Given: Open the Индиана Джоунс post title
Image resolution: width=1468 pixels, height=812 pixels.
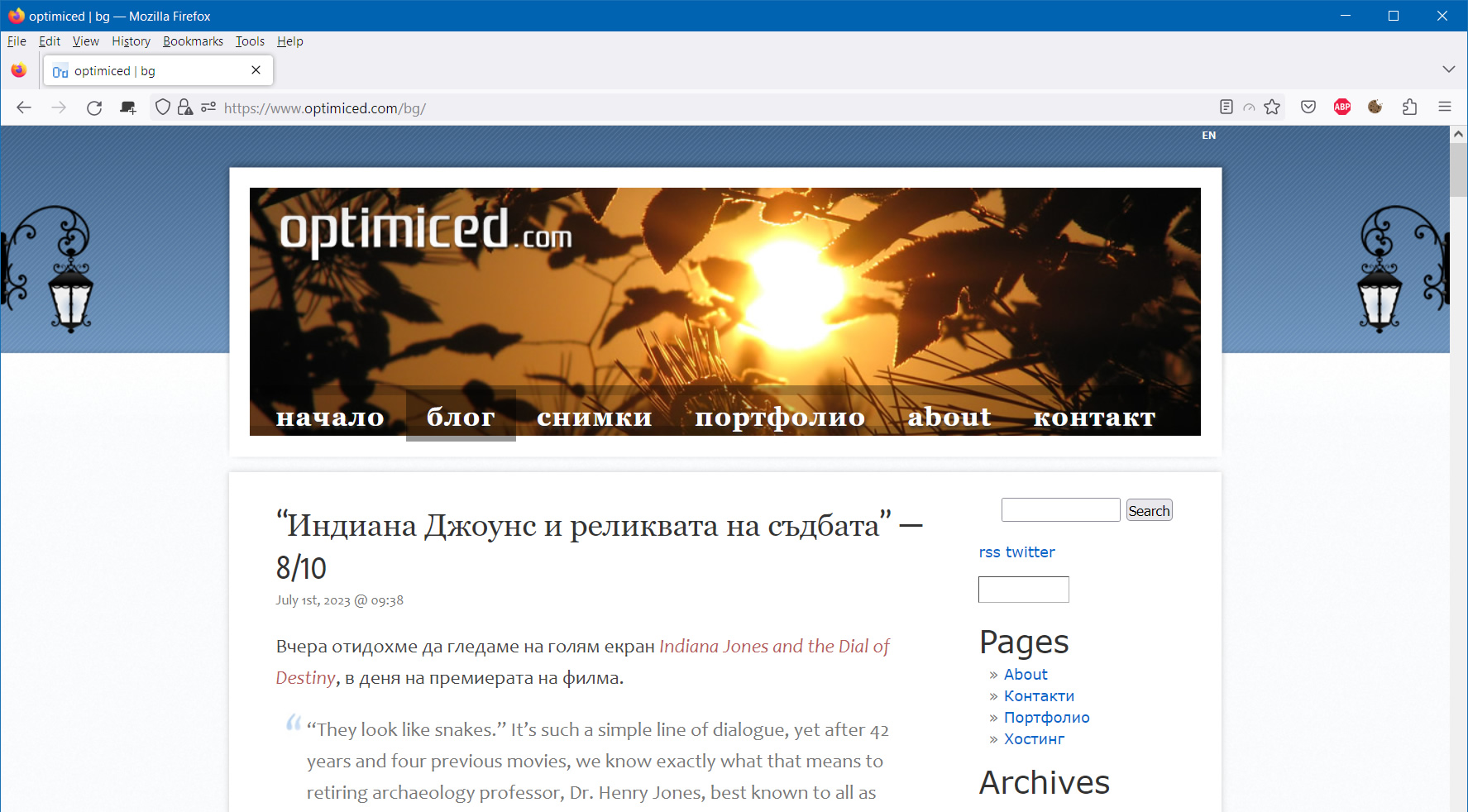Looking at the screenshot, I should 599,546.
